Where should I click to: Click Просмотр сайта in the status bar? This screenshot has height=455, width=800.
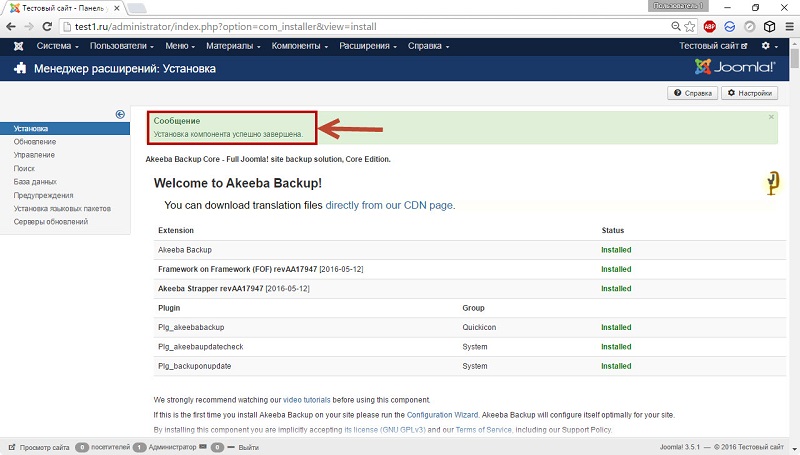pos(39,447)
